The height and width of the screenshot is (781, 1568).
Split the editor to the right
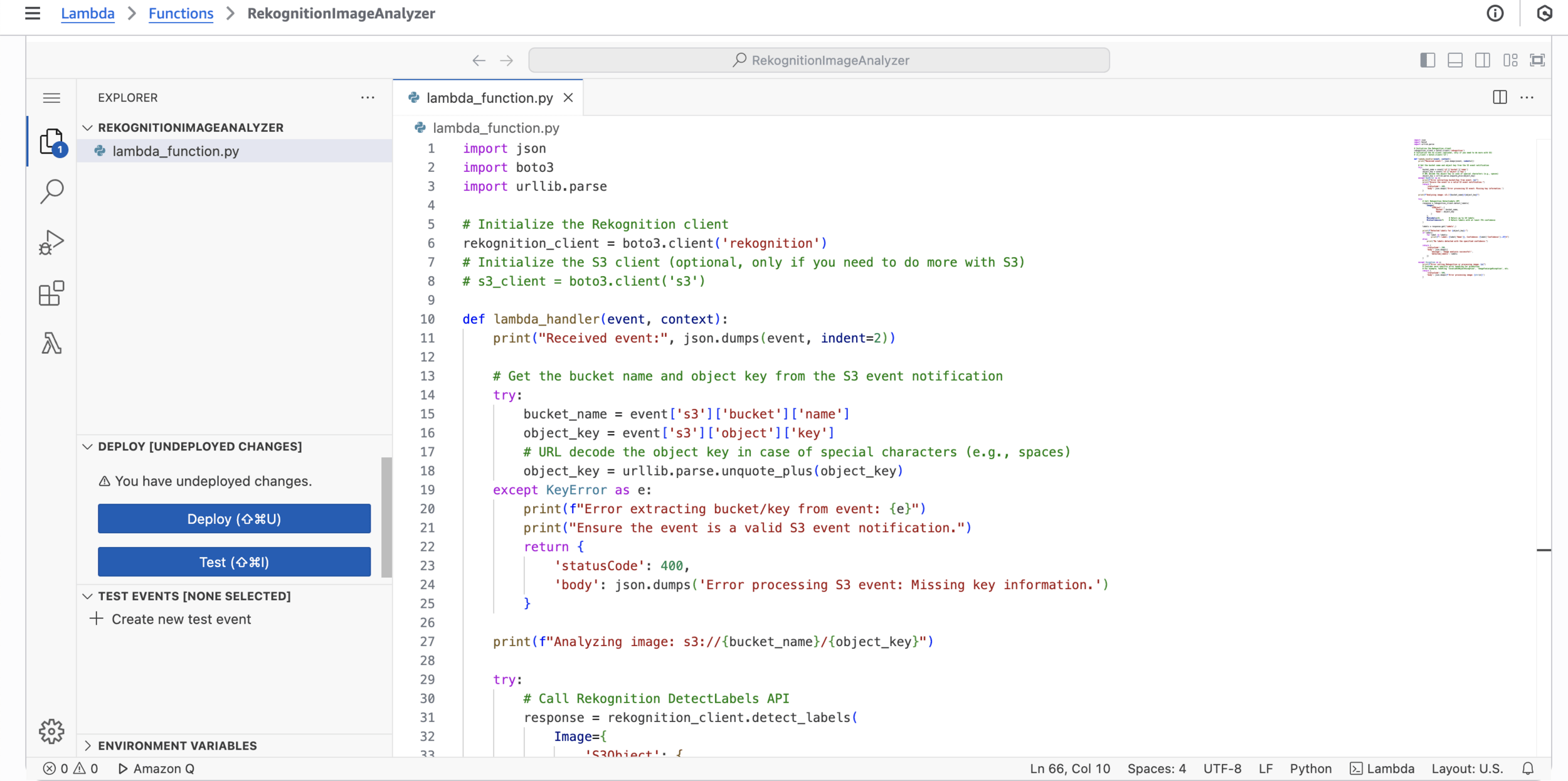coord(1500,97)
